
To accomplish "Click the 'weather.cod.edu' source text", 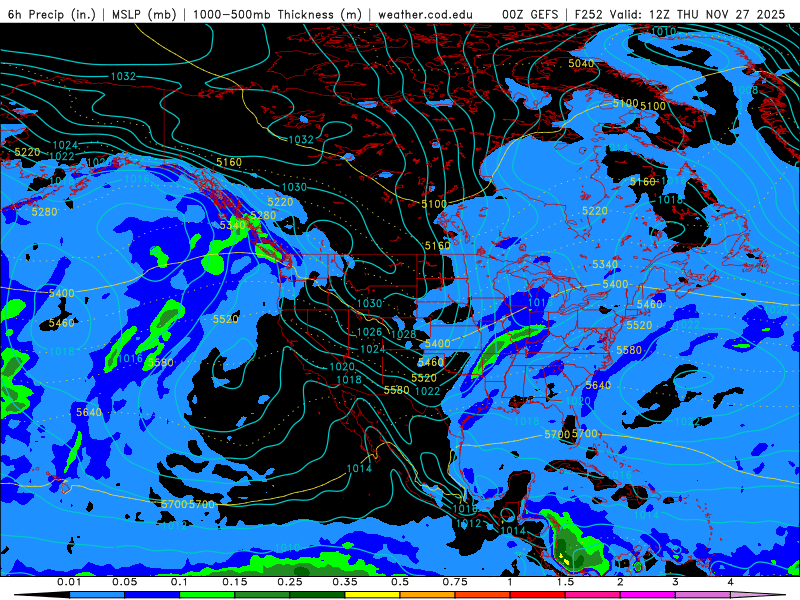I will pos(425,14).
